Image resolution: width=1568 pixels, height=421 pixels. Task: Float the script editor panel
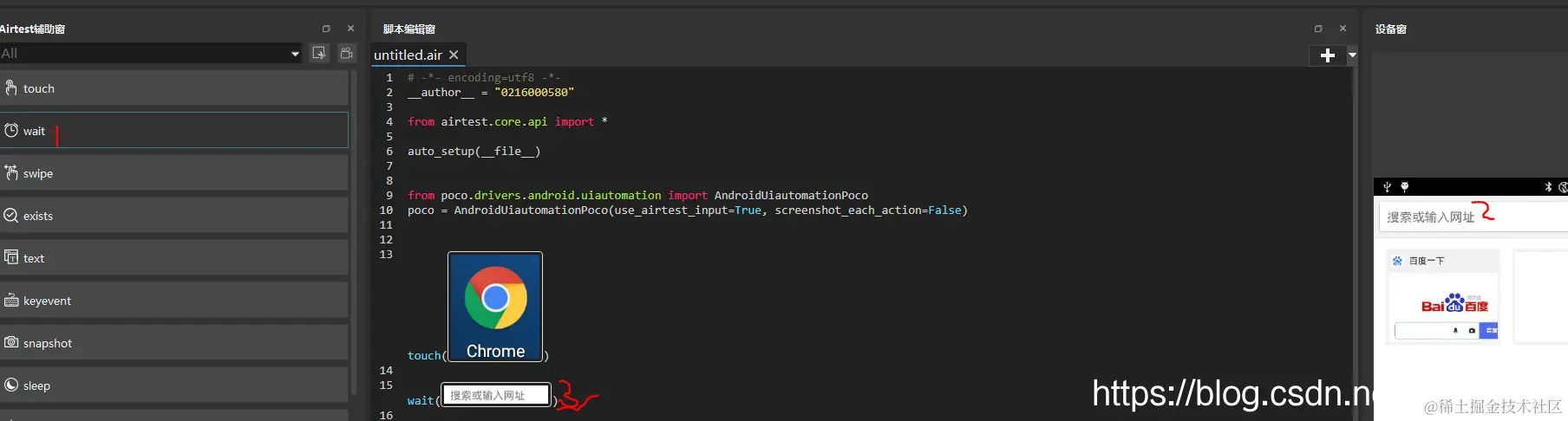coord(1318,29)
